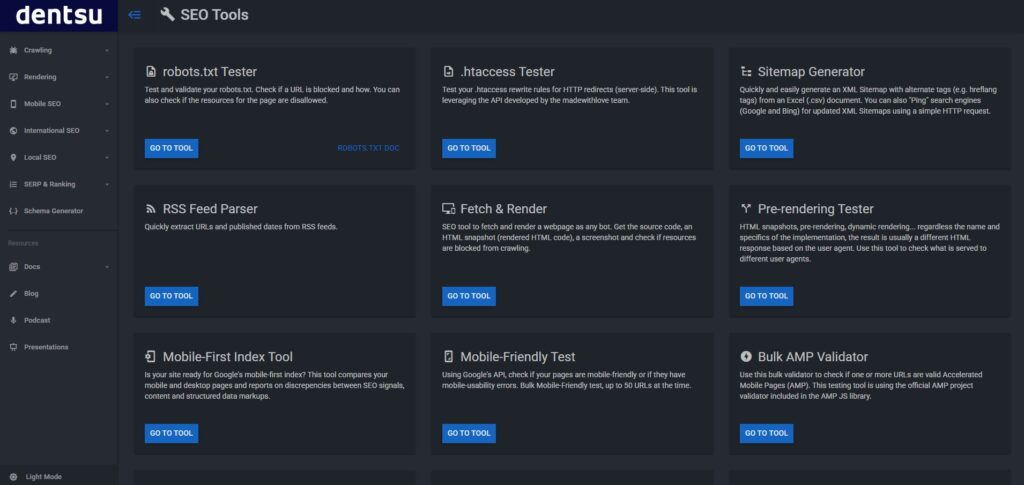Open the Crawling sidebar menu

click(x=59, y=50)
